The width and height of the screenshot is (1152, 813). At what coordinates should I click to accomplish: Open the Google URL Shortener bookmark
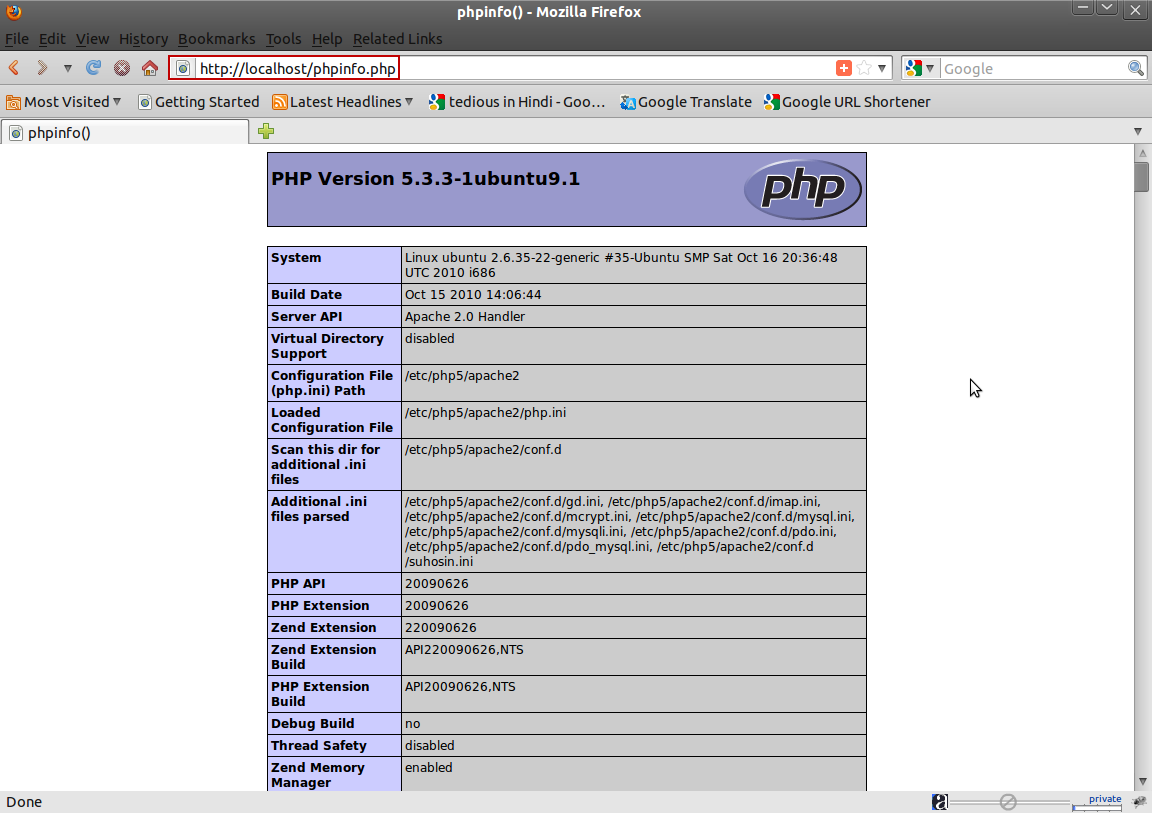pyautogui.click(x=847, y=101)
